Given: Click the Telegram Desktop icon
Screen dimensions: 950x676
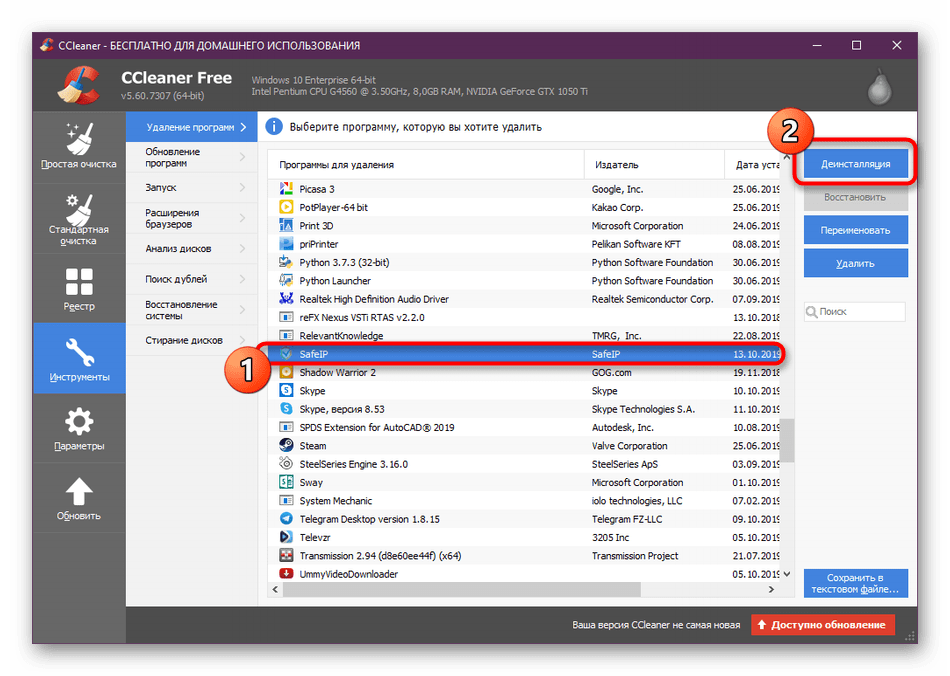Looking at the screenshot, I should pos(286,519).
